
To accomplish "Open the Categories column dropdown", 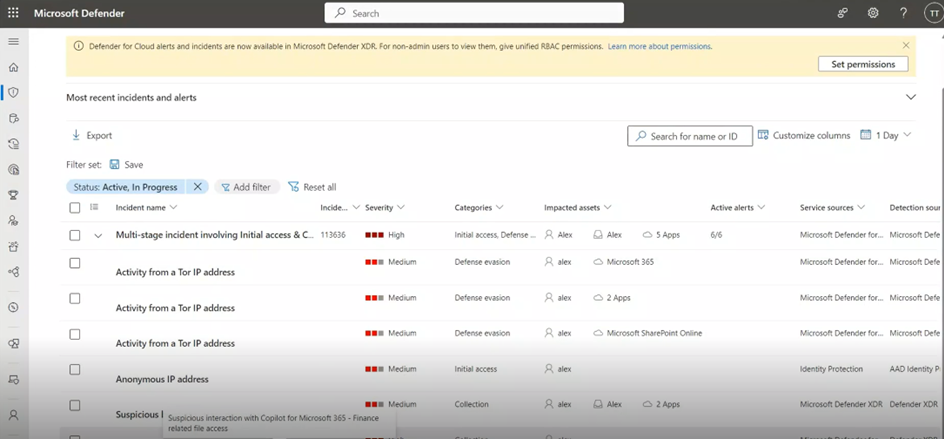I will coord(479,208).
